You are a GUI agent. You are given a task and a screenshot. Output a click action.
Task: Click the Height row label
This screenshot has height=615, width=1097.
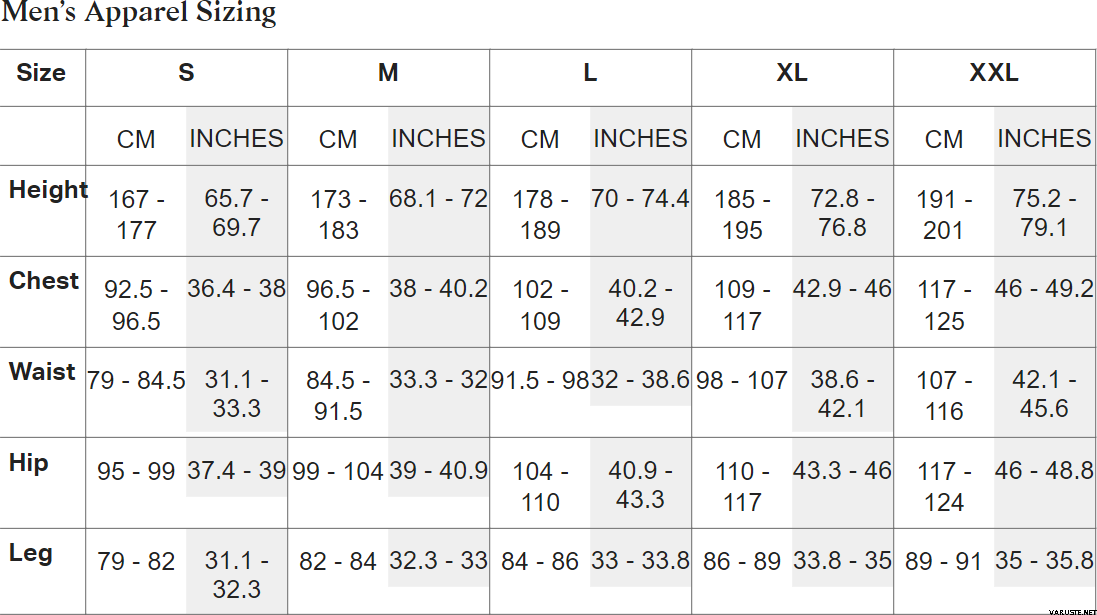(x=48, y=190)
